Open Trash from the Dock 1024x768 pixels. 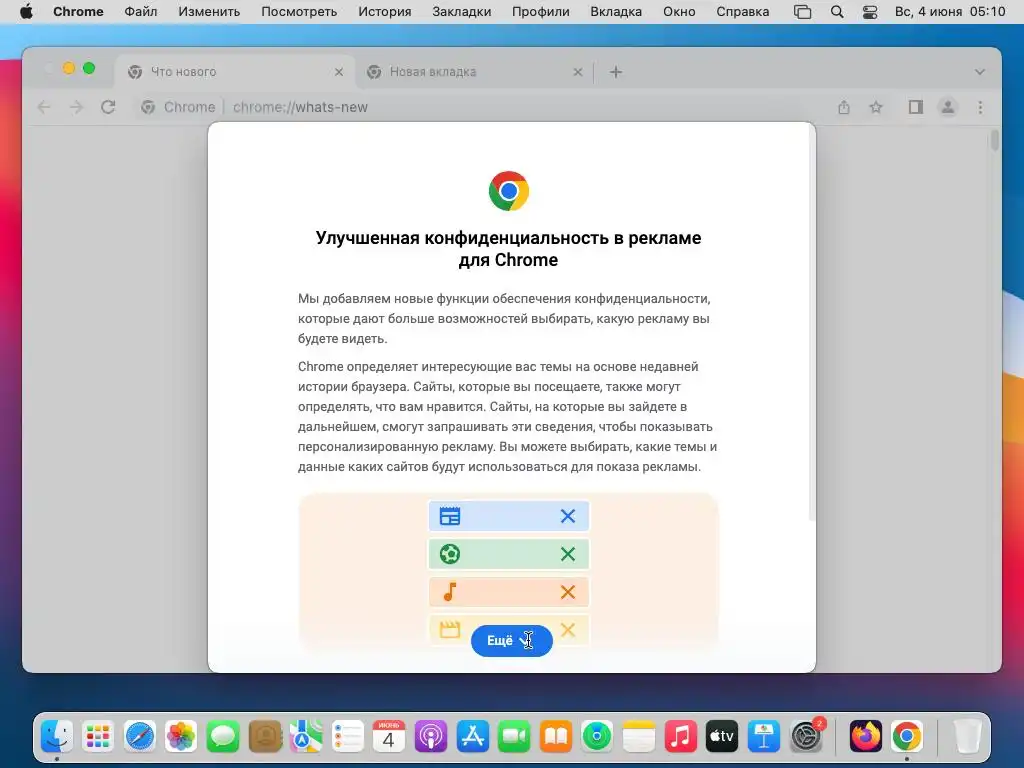pos(967,737)
